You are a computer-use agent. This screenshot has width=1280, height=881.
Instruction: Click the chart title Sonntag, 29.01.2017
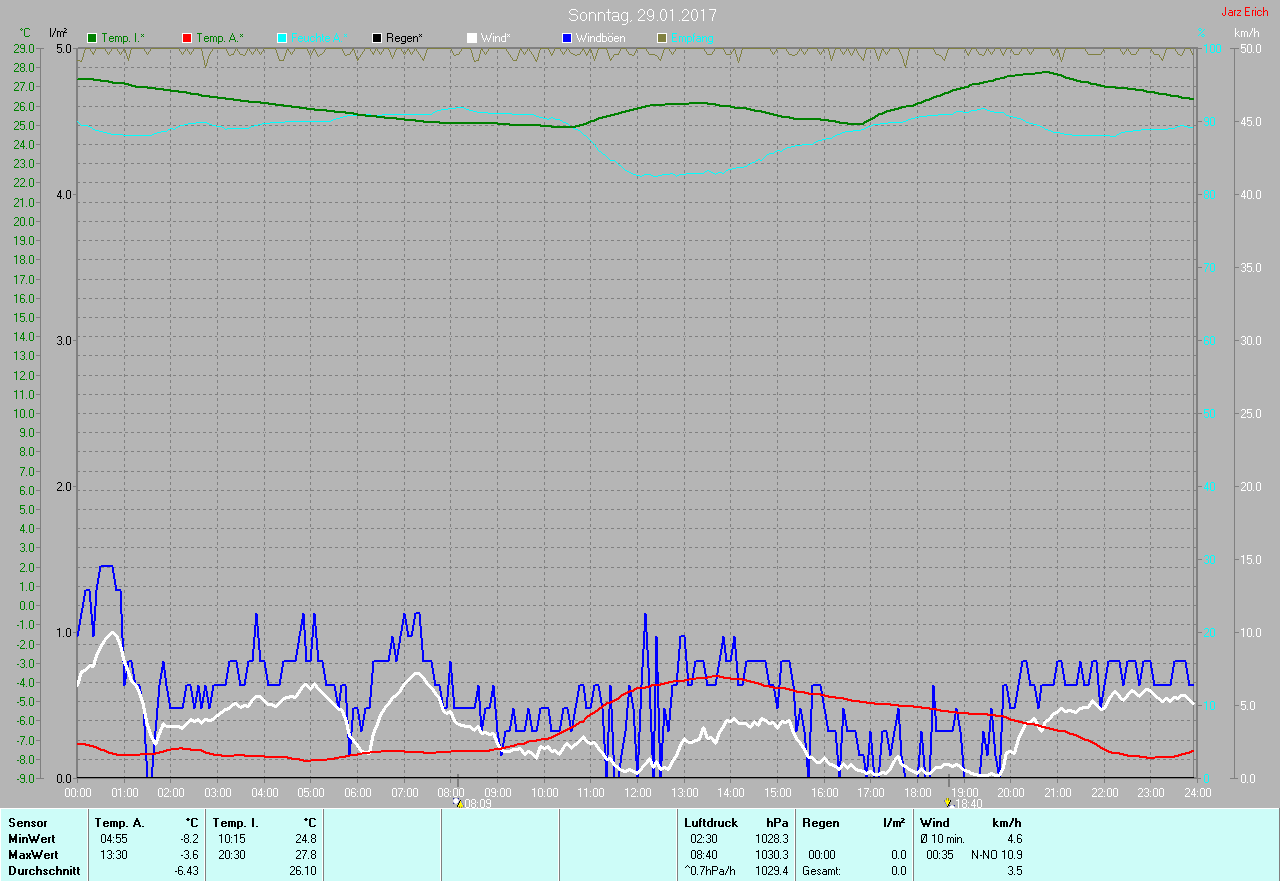(642, 15)
